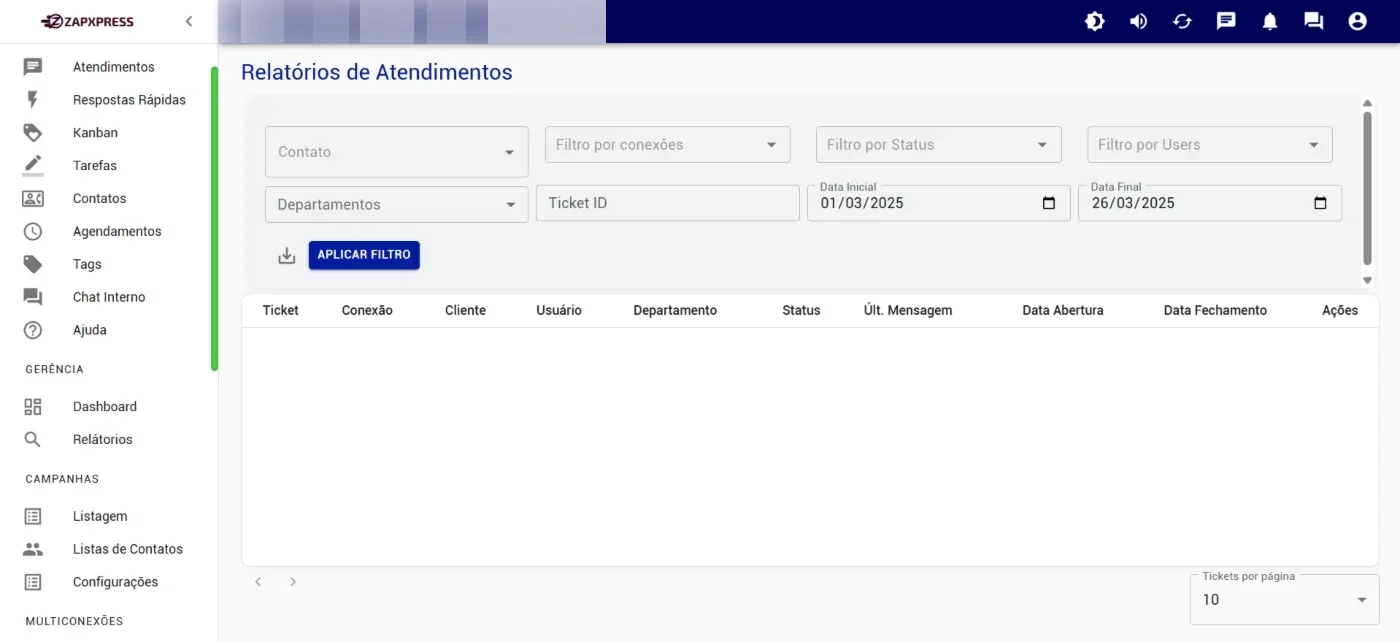Open Respostas Rápidas menu item
This screenshot has width=1400, height=642.
coord(129,100)
